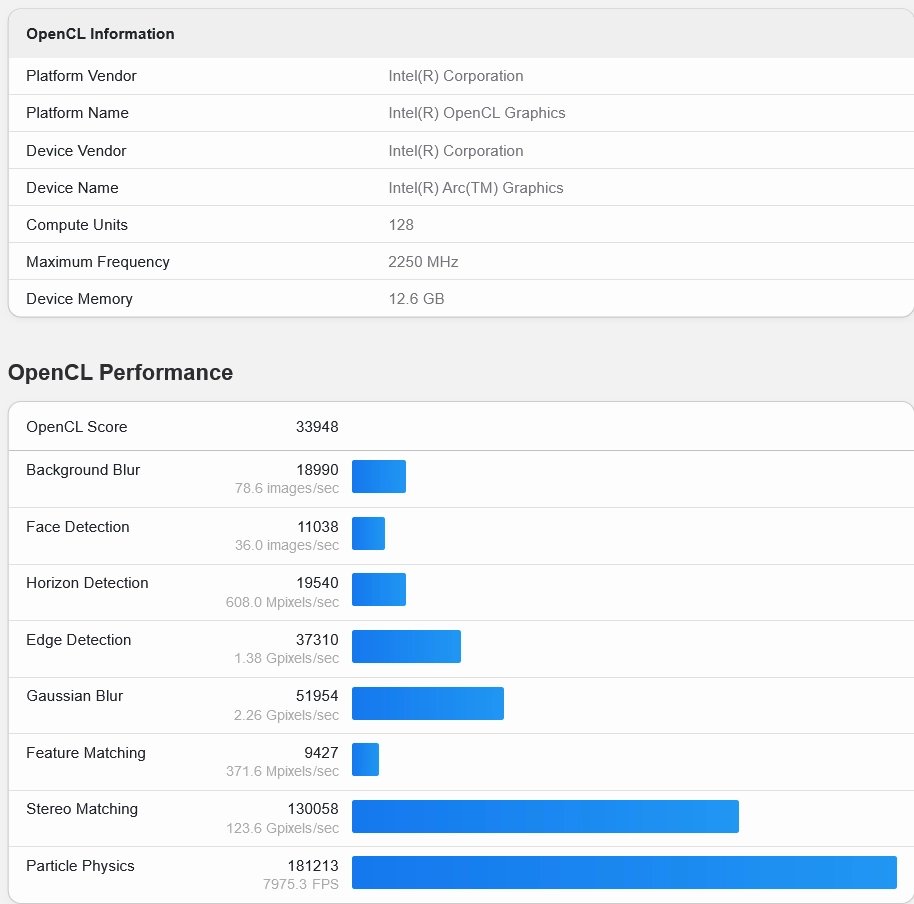The width and height of the screenshot is (914, 904).
Task: Click the Feature Matching score bar
Action: click(x=365, y=760)
